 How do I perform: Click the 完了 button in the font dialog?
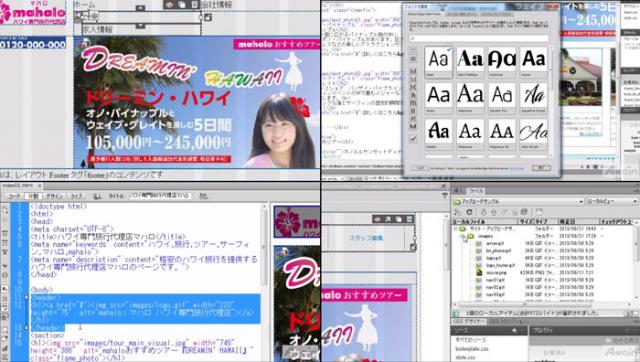541,168
